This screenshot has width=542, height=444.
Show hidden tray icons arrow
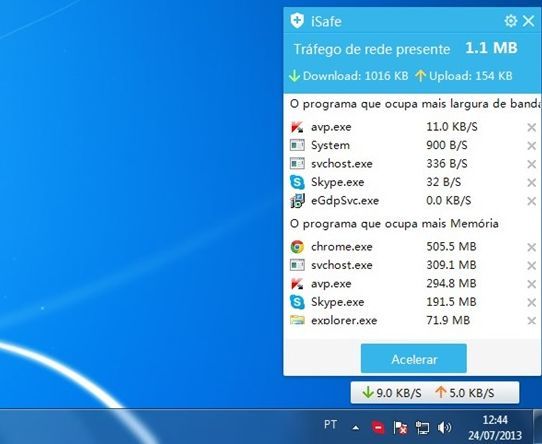coord(356,428)
